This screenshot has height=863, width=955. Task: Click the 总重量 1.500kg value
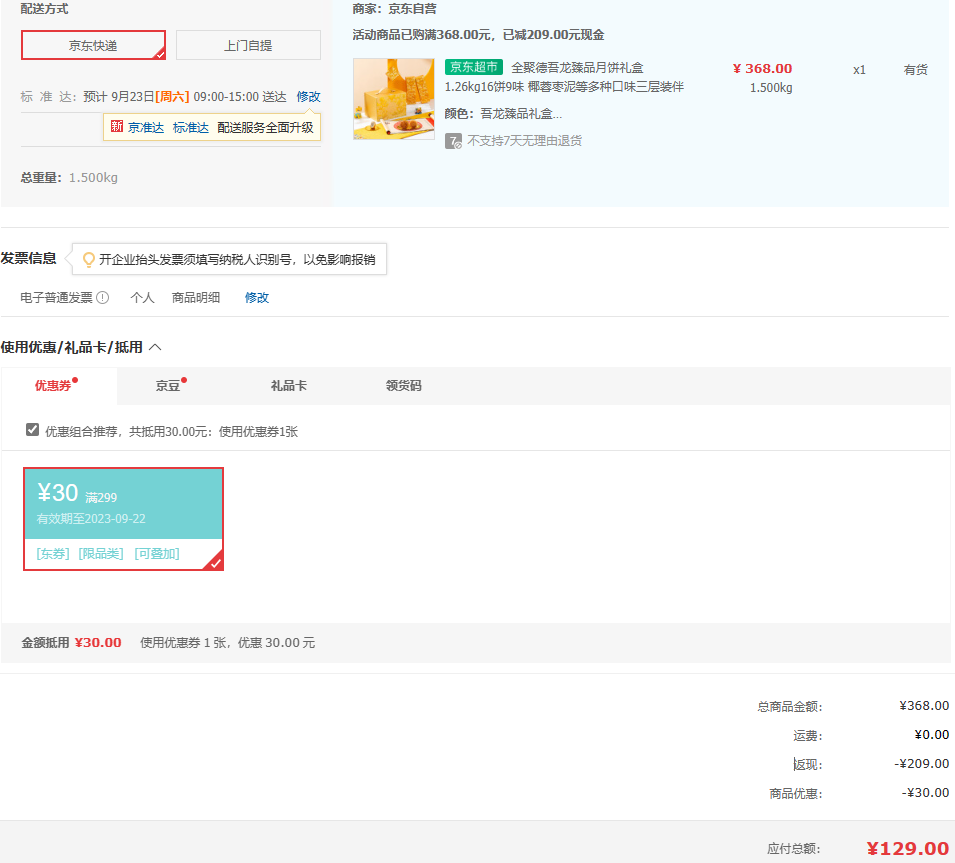(x=93, y=178)
